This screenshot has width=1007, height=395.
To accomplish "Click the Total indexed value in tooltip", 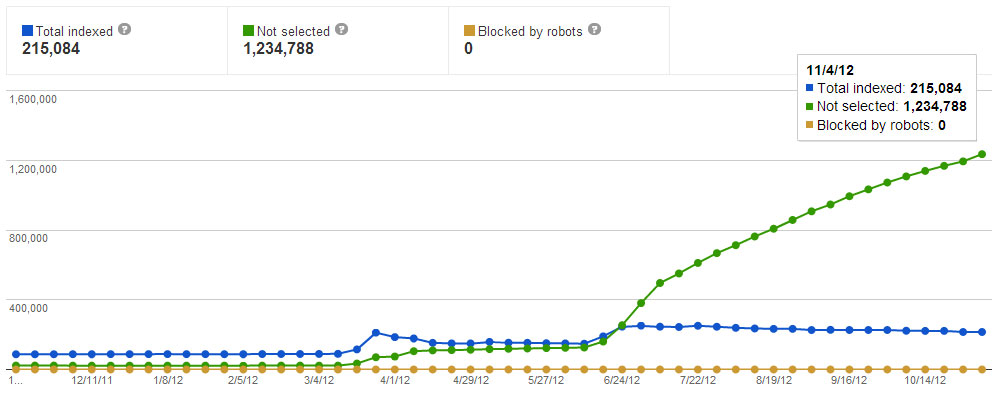I will [936, 89].
